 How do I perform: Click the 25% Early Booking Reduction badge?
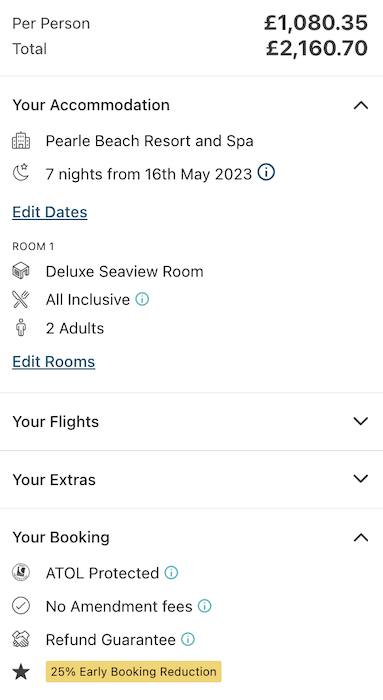click(x=133, y=671)
